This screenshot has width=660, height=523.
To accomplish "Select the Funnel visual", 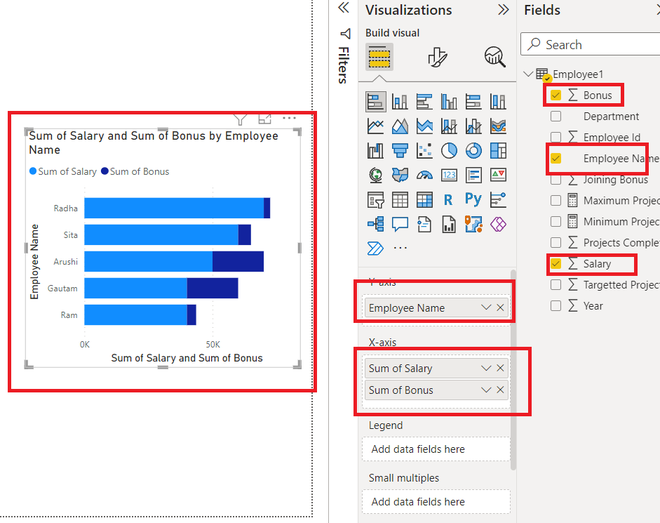I will pos(400,151).
